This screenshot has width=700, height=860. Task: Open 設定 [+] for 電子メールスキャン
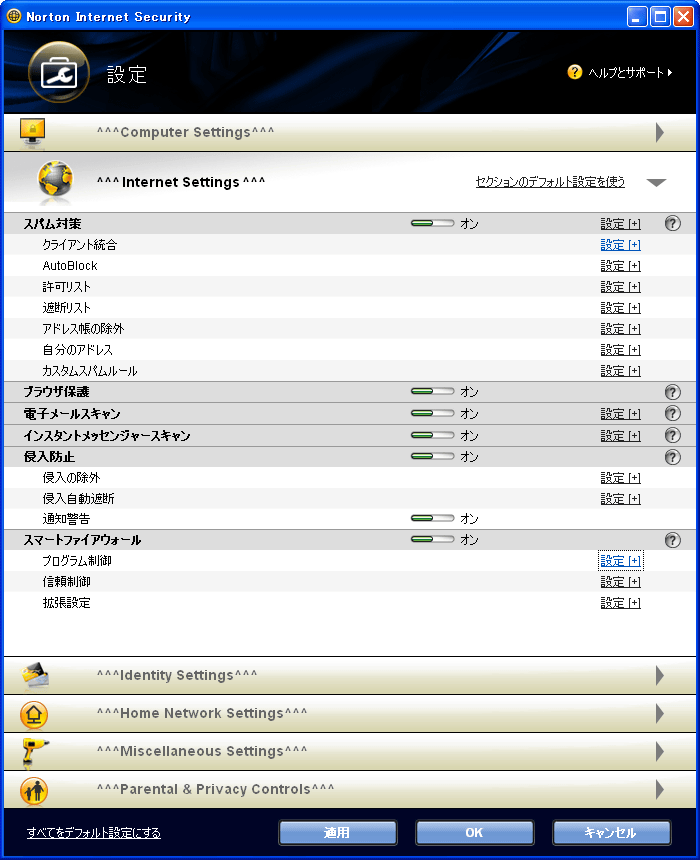pyautogui.click(x=620, y=414)
